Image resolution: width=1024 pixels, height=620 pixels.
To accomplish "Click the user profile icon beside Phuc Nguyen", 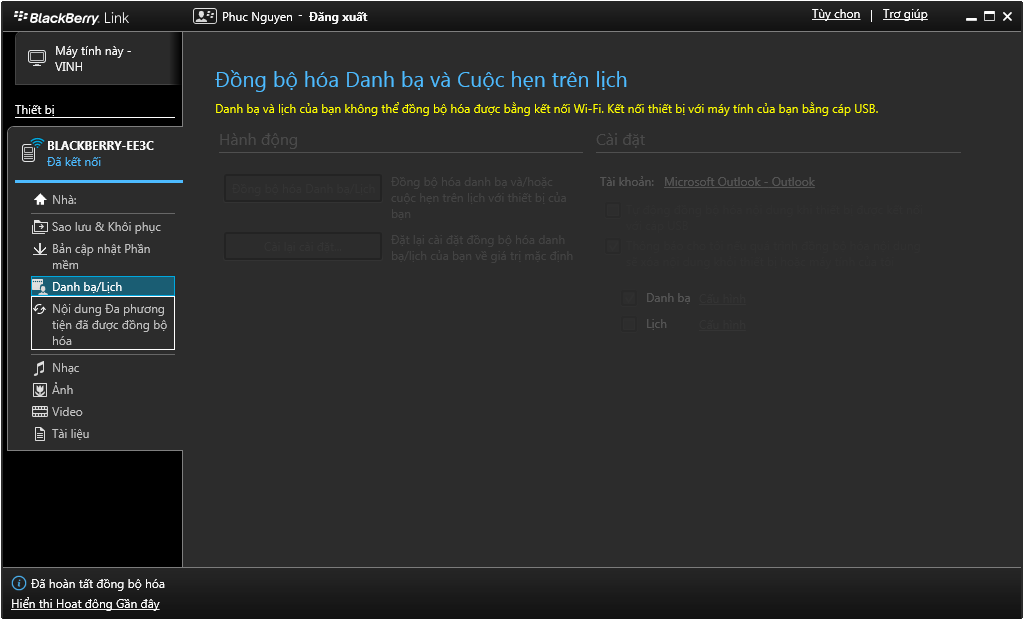I will 205,16.
